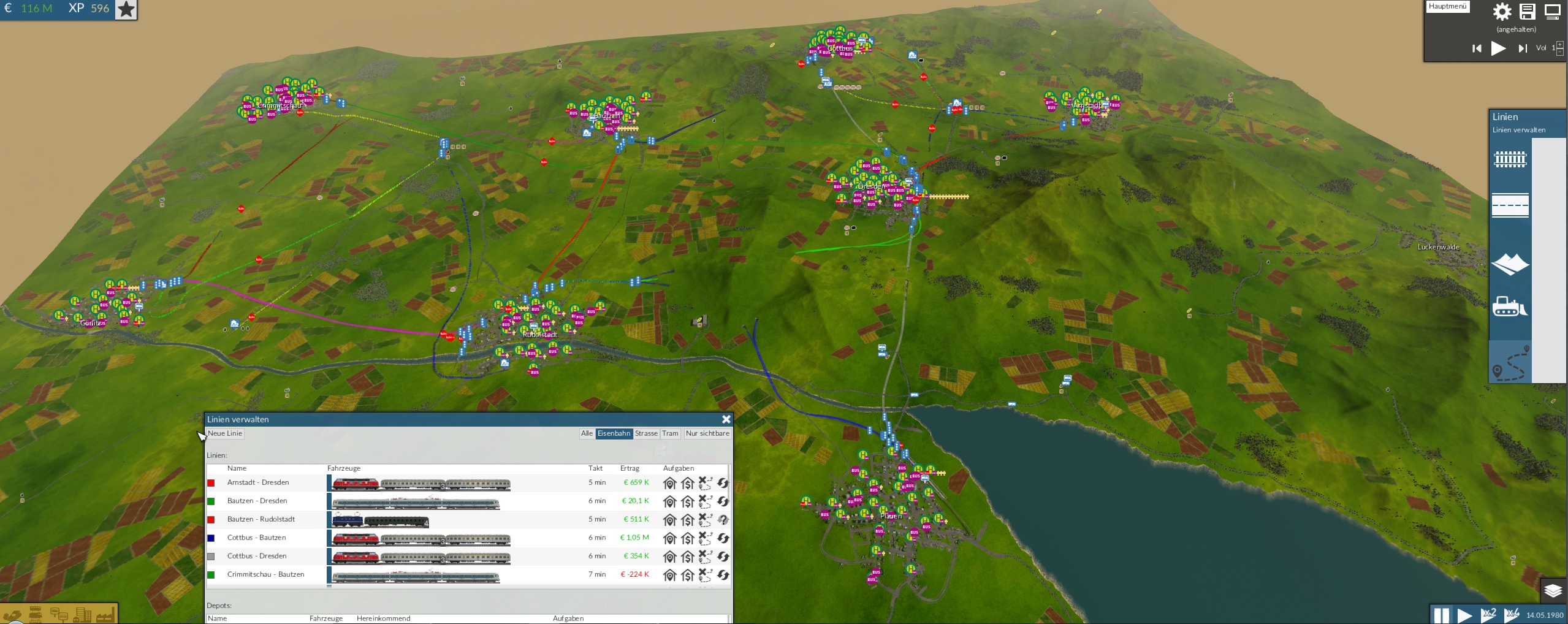Click the Bautzen - Rudolstadt train thumbnail

coord(380,521)
